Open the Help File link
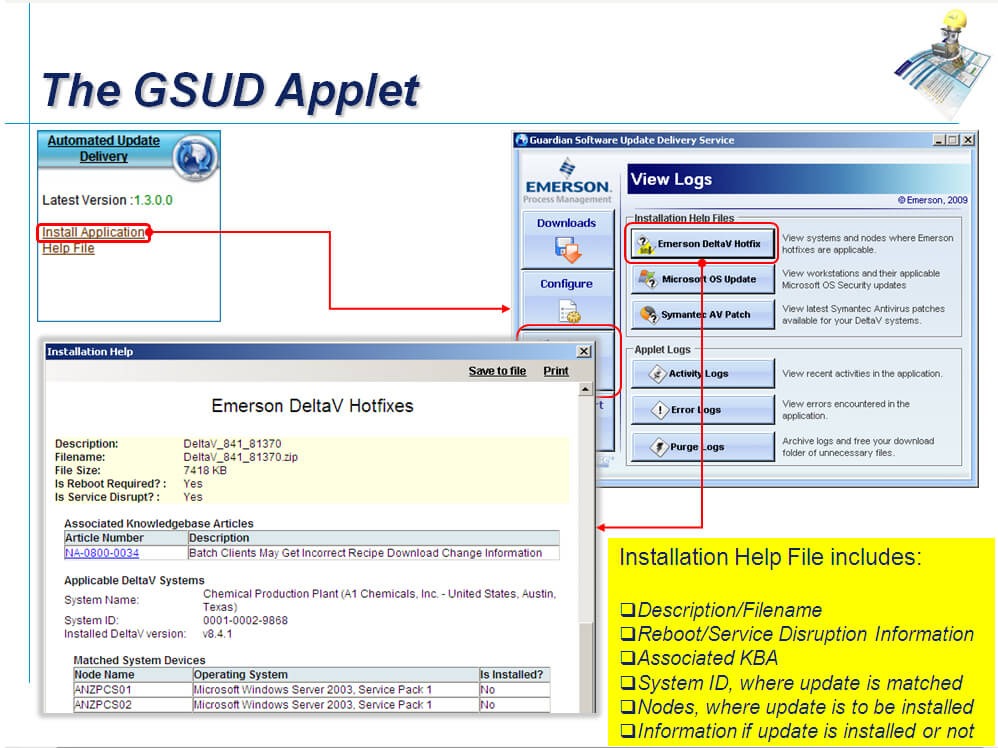This screenshot has width=998, height=748. [x=68, y=248]
